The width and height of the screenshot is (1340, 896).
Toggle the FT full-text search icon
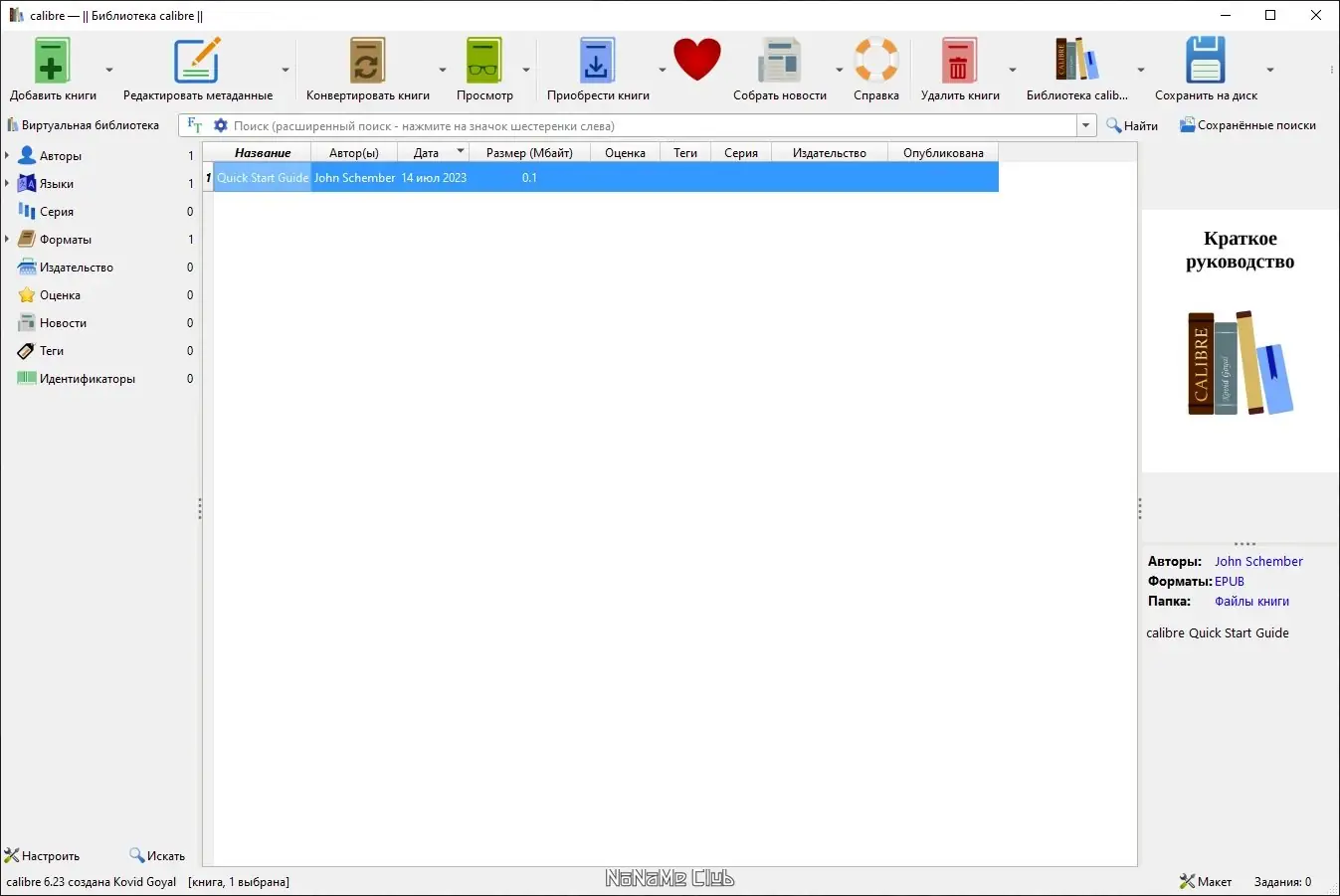pyautogui.click(x=195, y=125)
